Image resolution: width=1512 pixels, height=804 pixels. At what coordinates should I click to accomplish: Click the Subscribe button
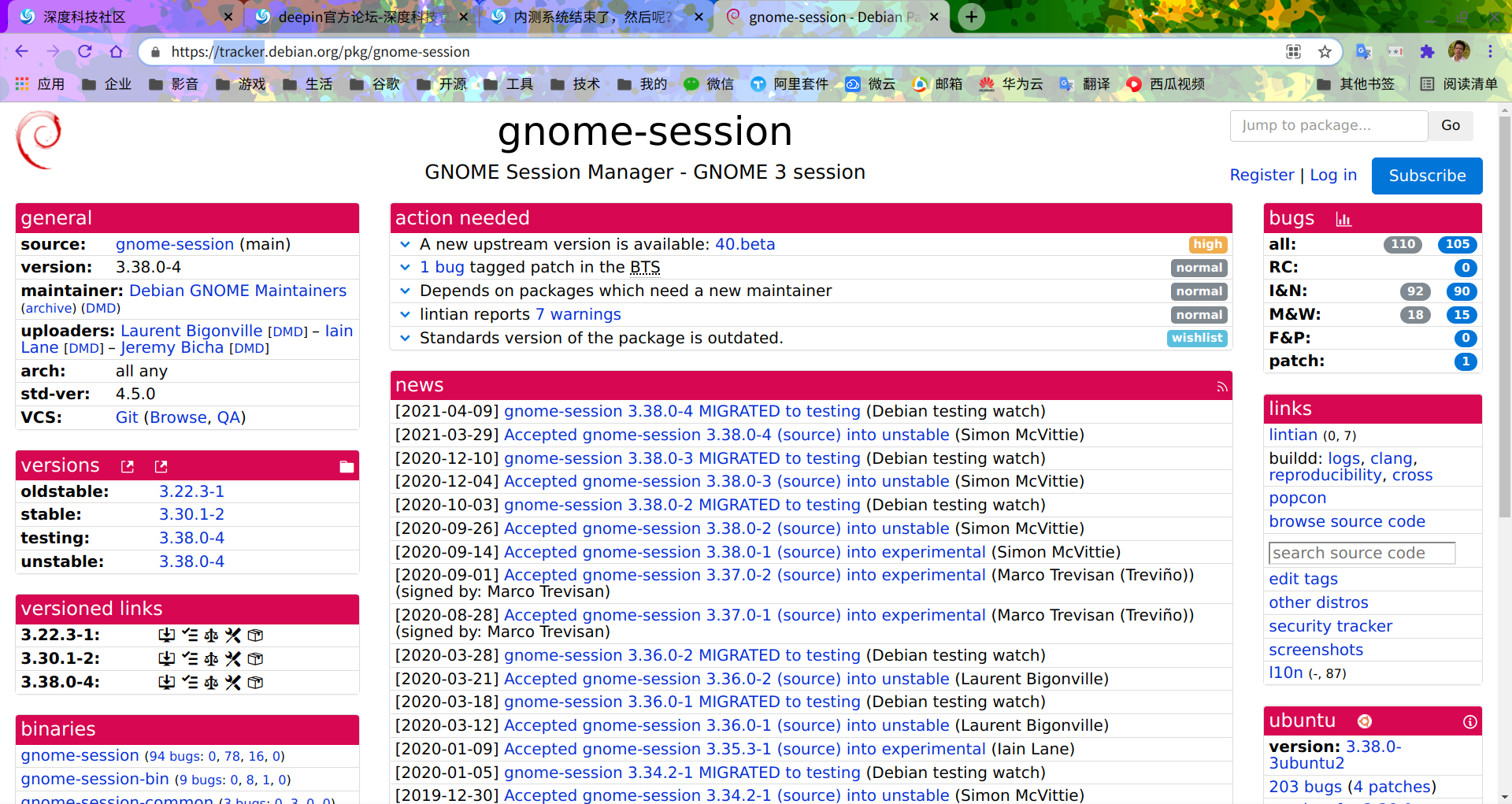(x=1427, y=176)
